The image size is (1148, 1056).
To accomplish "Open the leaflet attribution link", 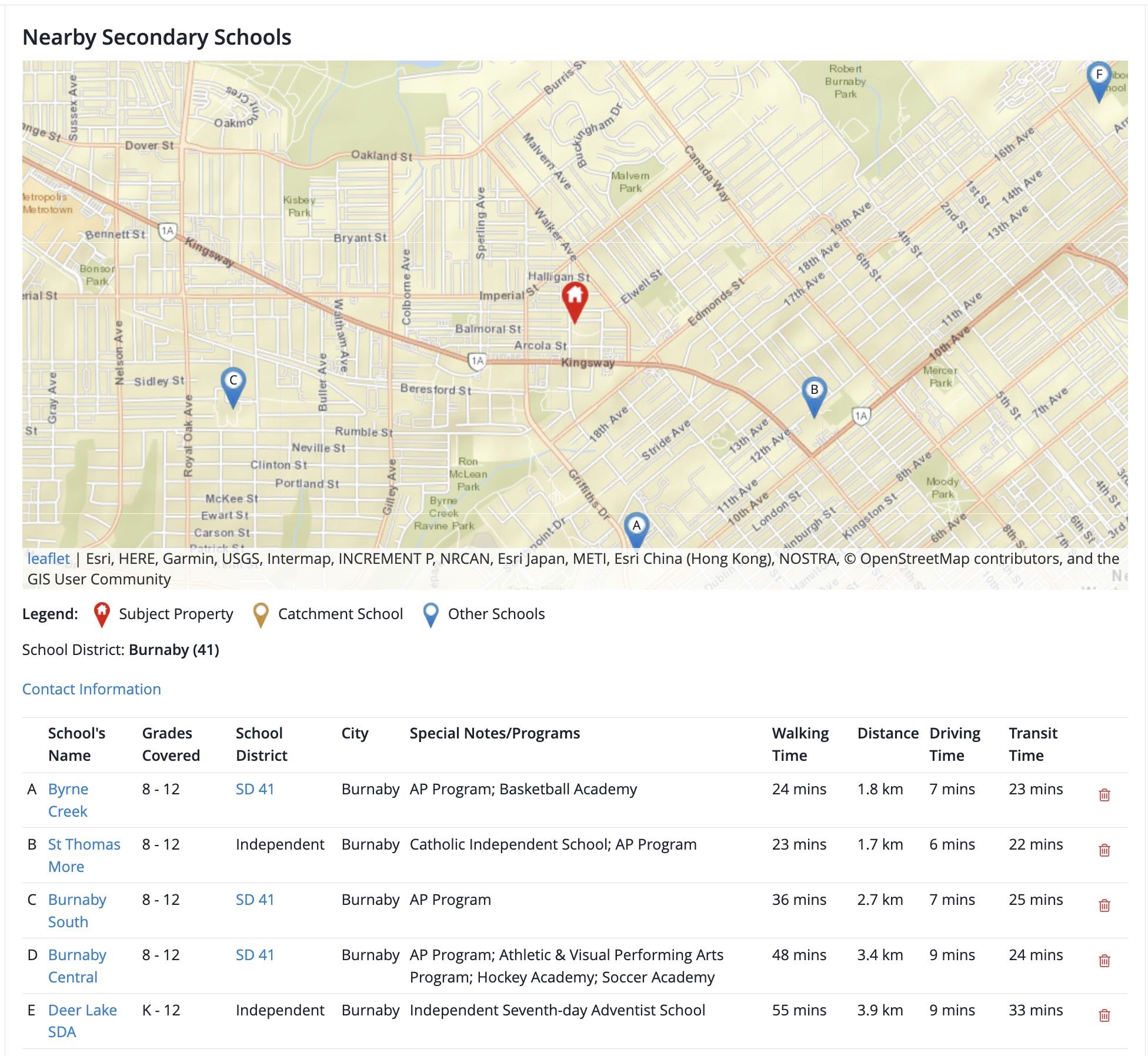I will (48, 559).
